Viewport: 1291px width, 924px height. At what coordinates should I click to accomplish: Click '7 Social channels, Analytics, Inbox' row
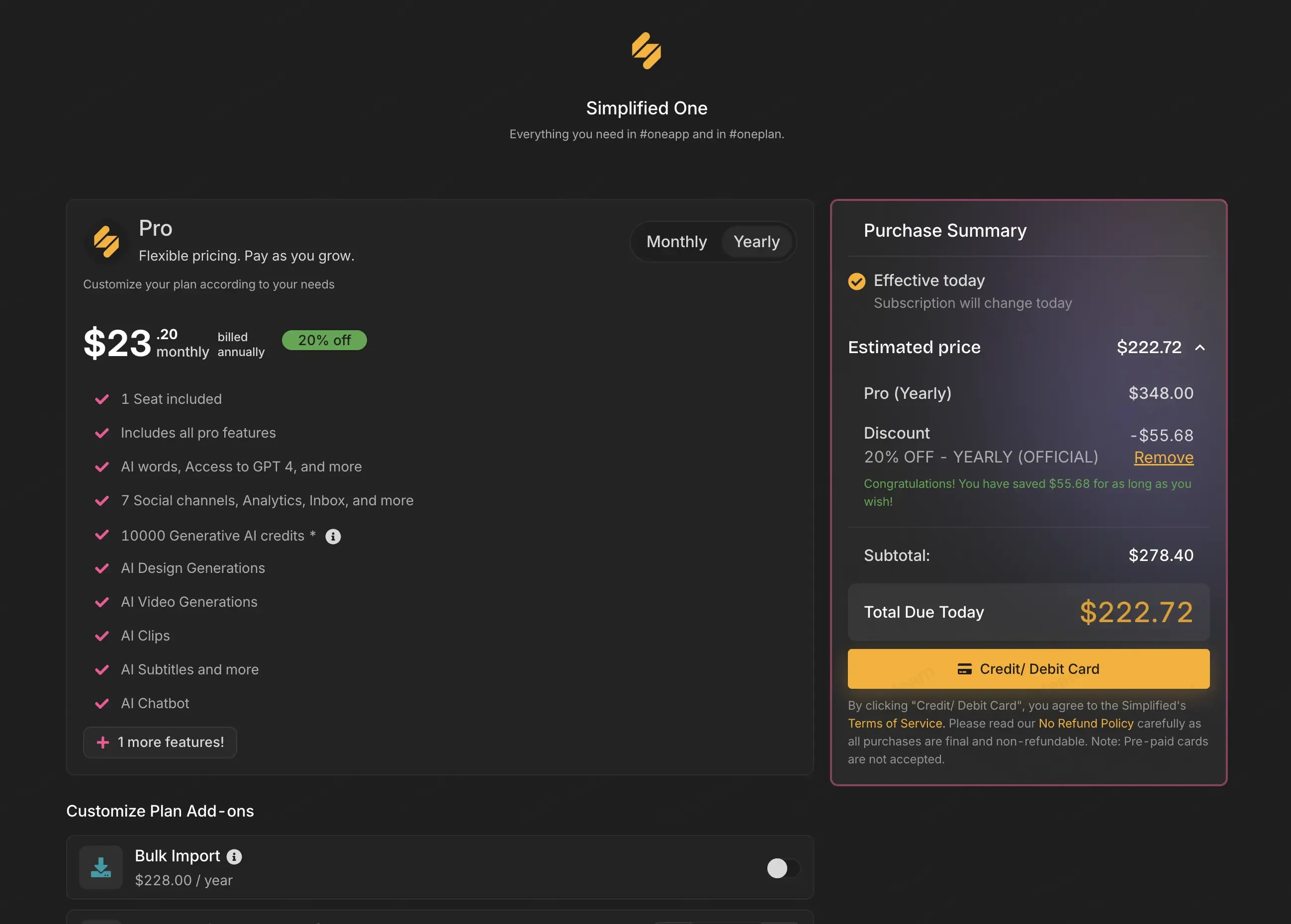tap(267, 501)
